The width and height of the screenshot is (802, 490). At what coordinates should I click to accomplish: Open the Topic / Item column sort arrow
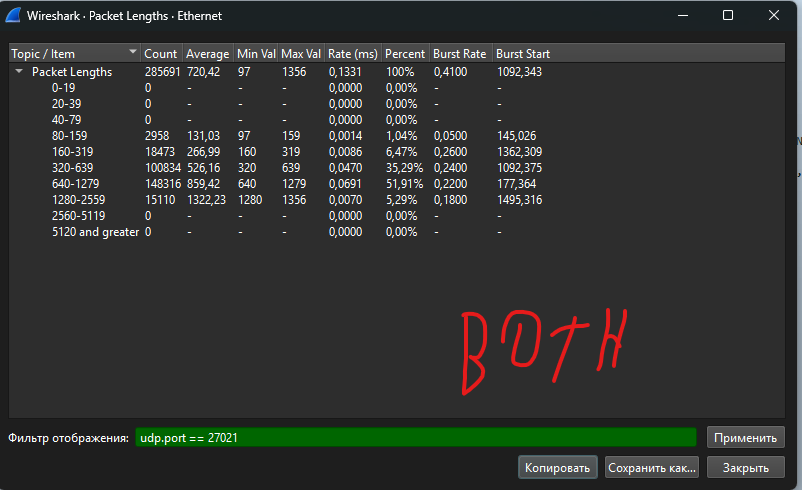pos(133,53)
